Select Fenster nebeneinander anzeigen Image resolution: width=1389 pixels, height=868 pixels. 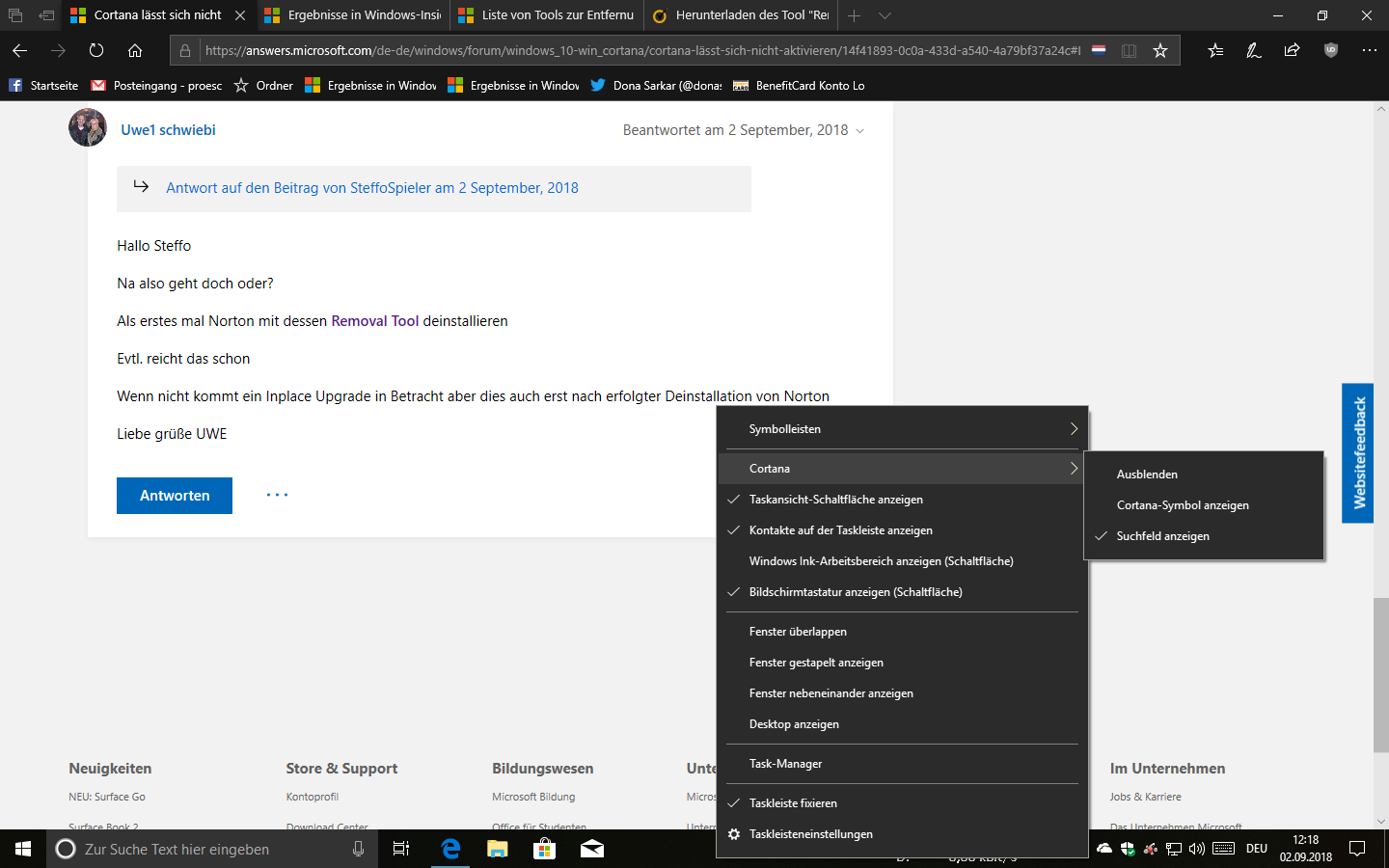pos(902,693)
